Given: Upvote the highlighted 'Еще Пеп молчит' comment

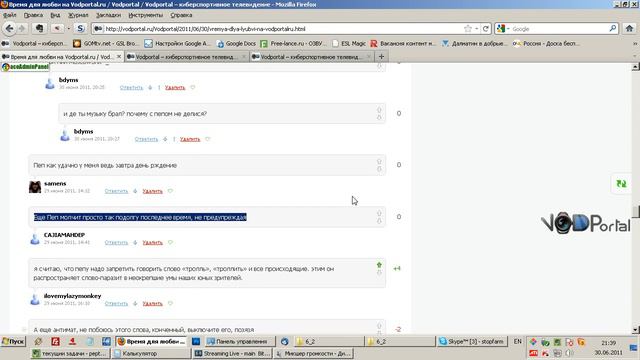Looking at the screenshot, I should click(379, 213).
